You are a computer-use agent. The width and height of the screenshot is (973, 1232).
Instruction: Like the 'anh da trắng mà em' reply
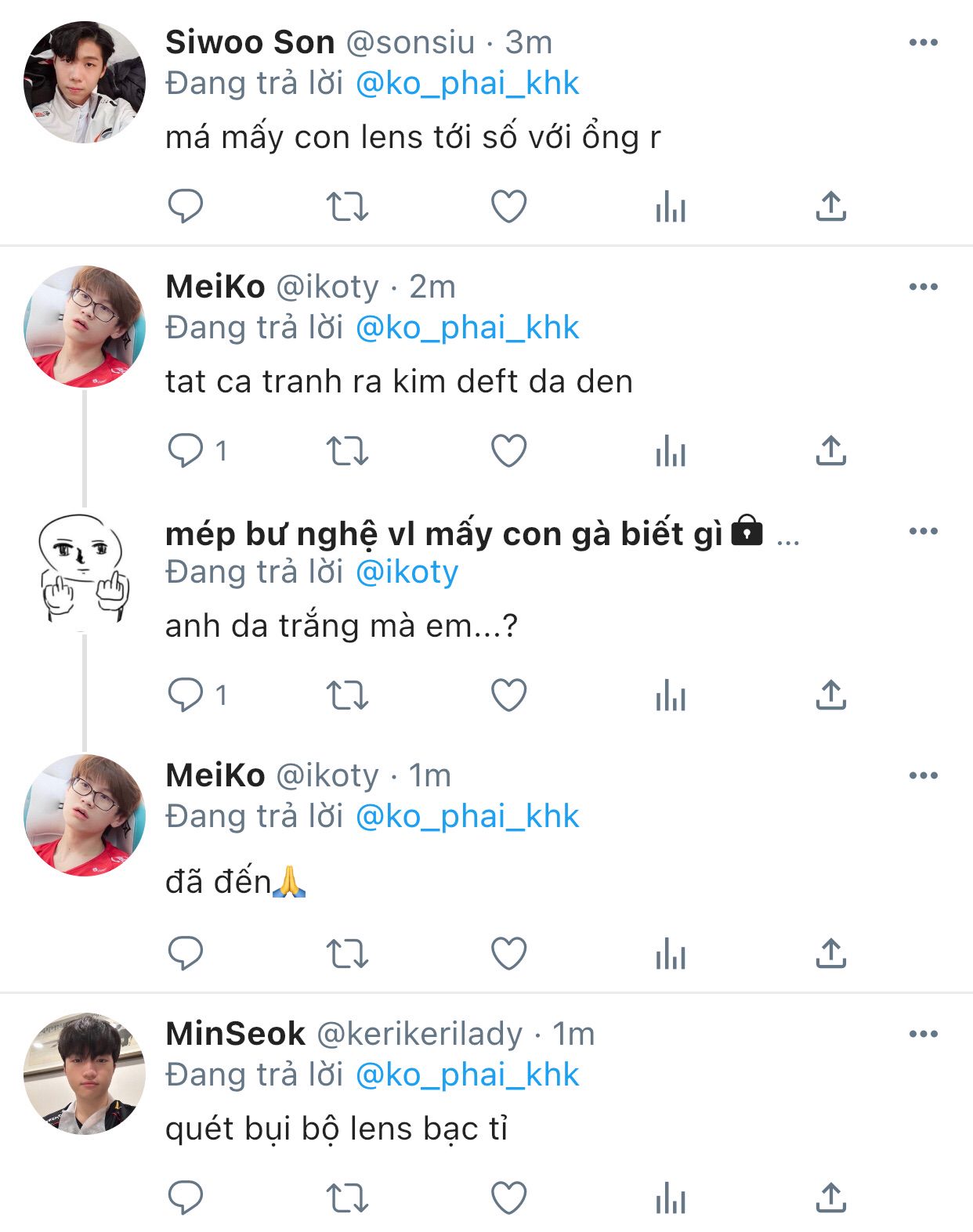coord(508,695)
